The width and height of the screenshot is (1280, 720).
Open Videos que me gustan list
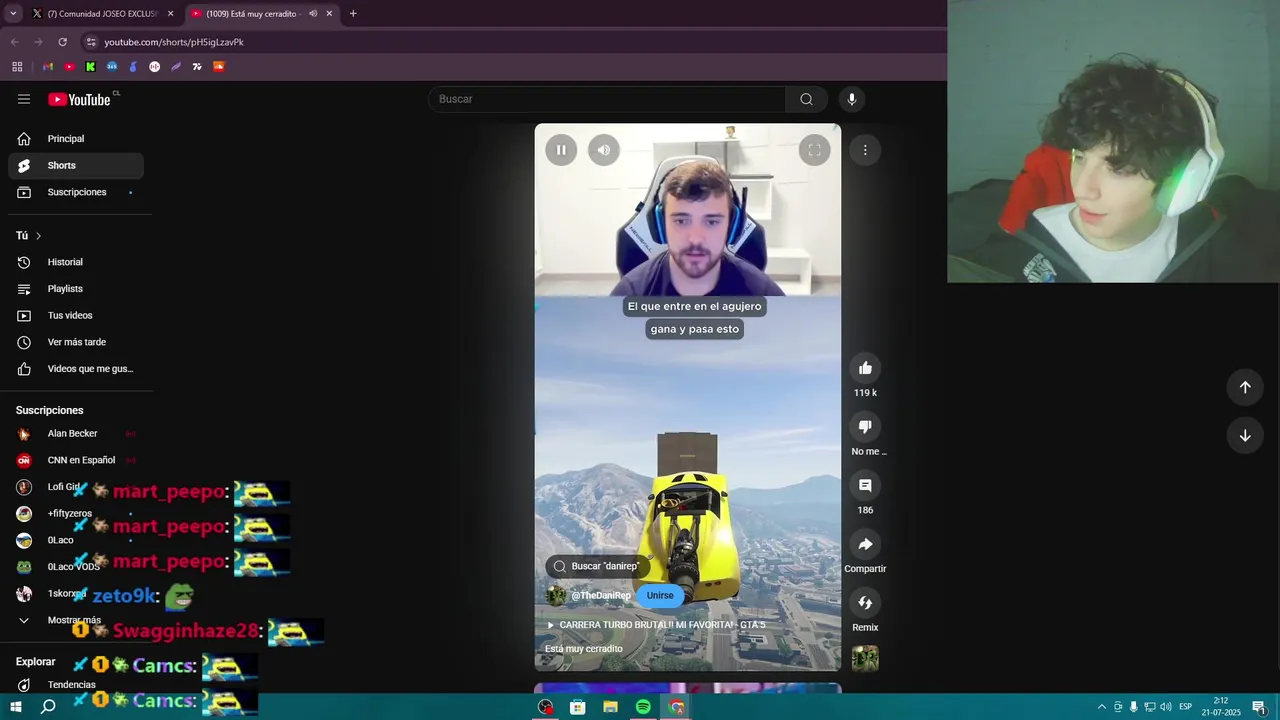click(x=76, y=369)
